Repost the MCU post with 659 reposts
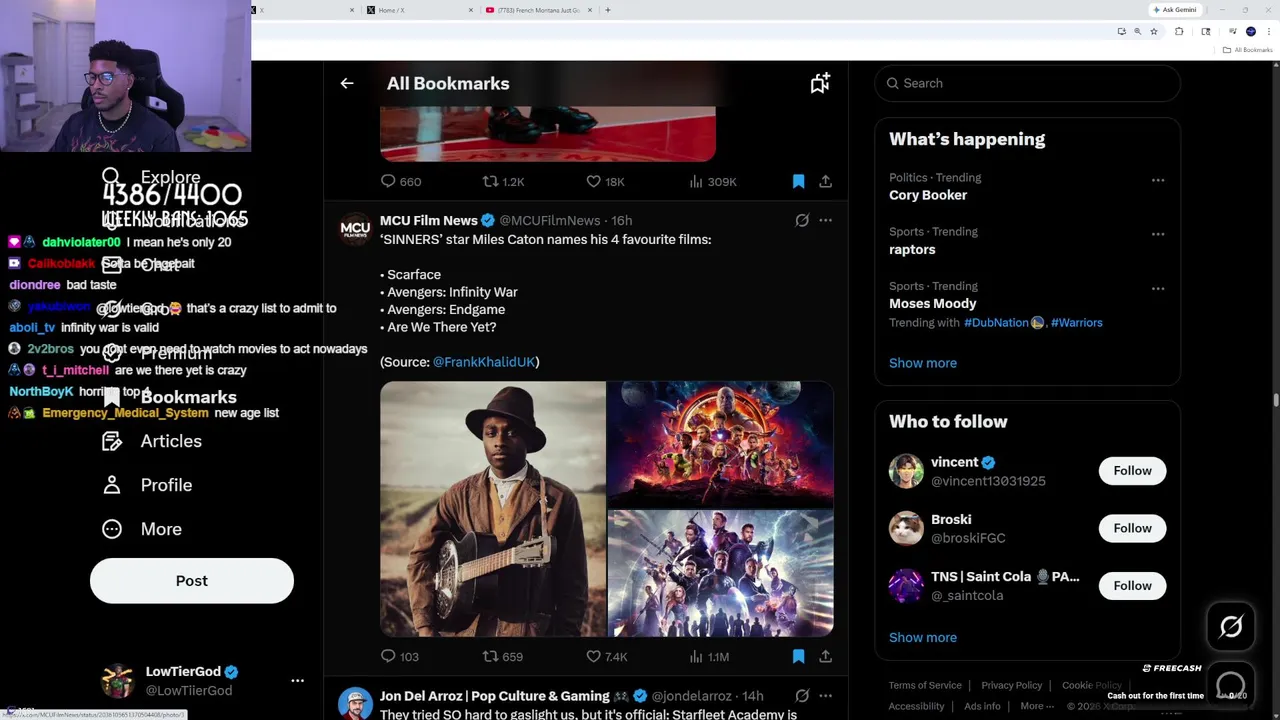Image resolution: width=1280 pixels, height=720 pixels. pyautogui.click(x=503, y=657)
